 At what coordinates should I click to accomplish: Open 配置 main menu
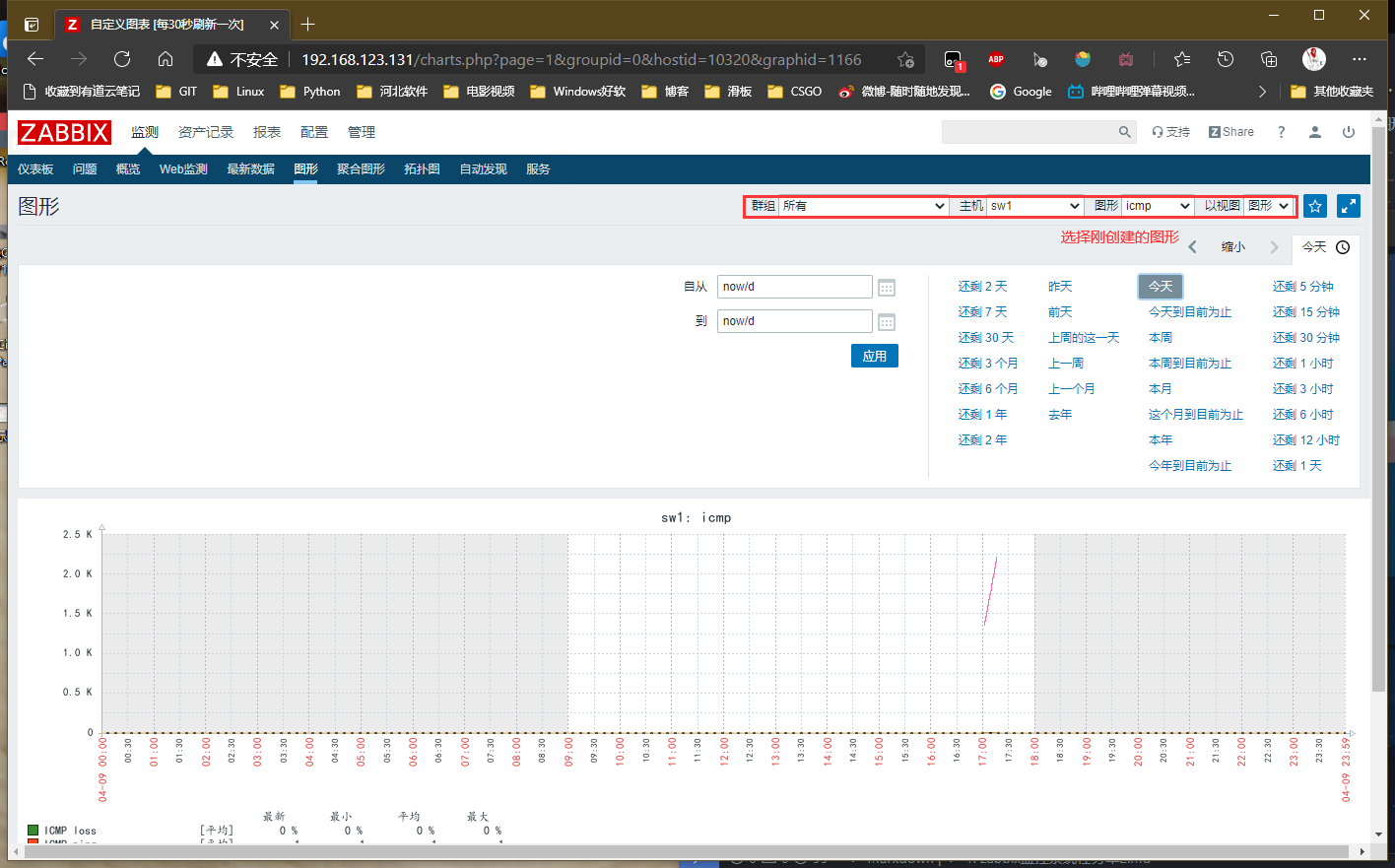[314, 132]
